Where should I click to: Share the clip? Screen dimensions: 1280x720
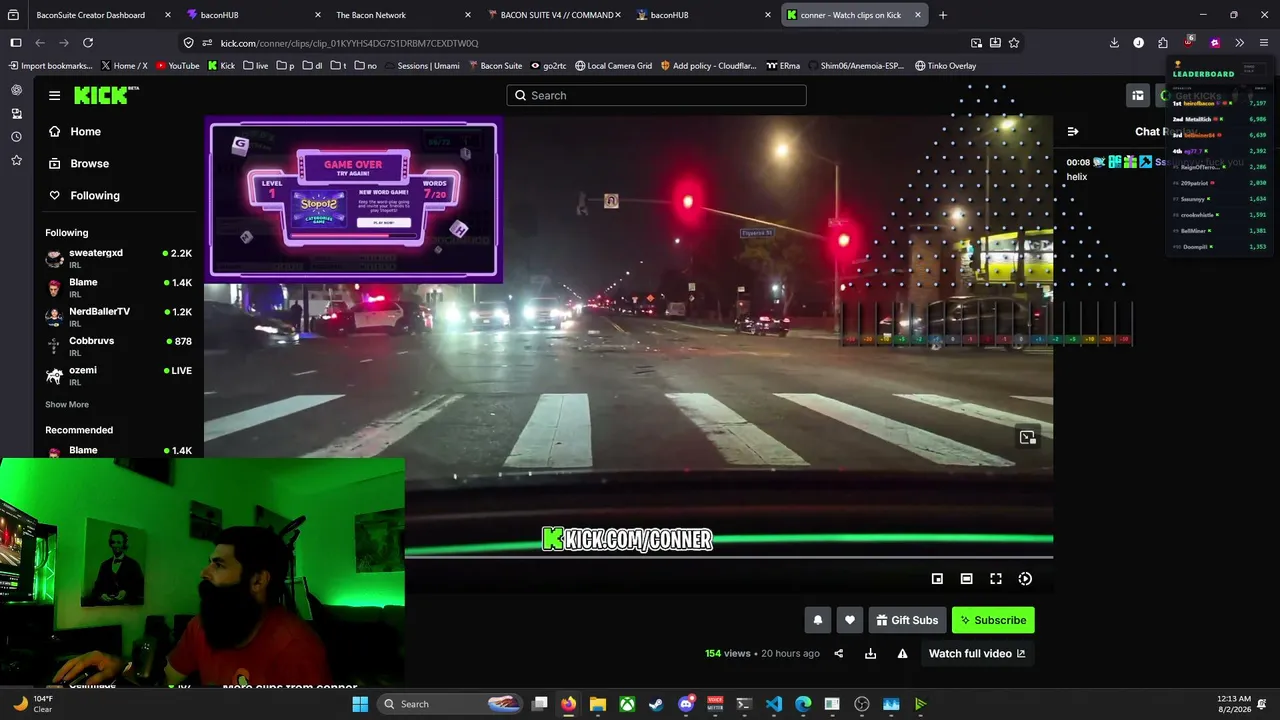(x=839, y=654)
